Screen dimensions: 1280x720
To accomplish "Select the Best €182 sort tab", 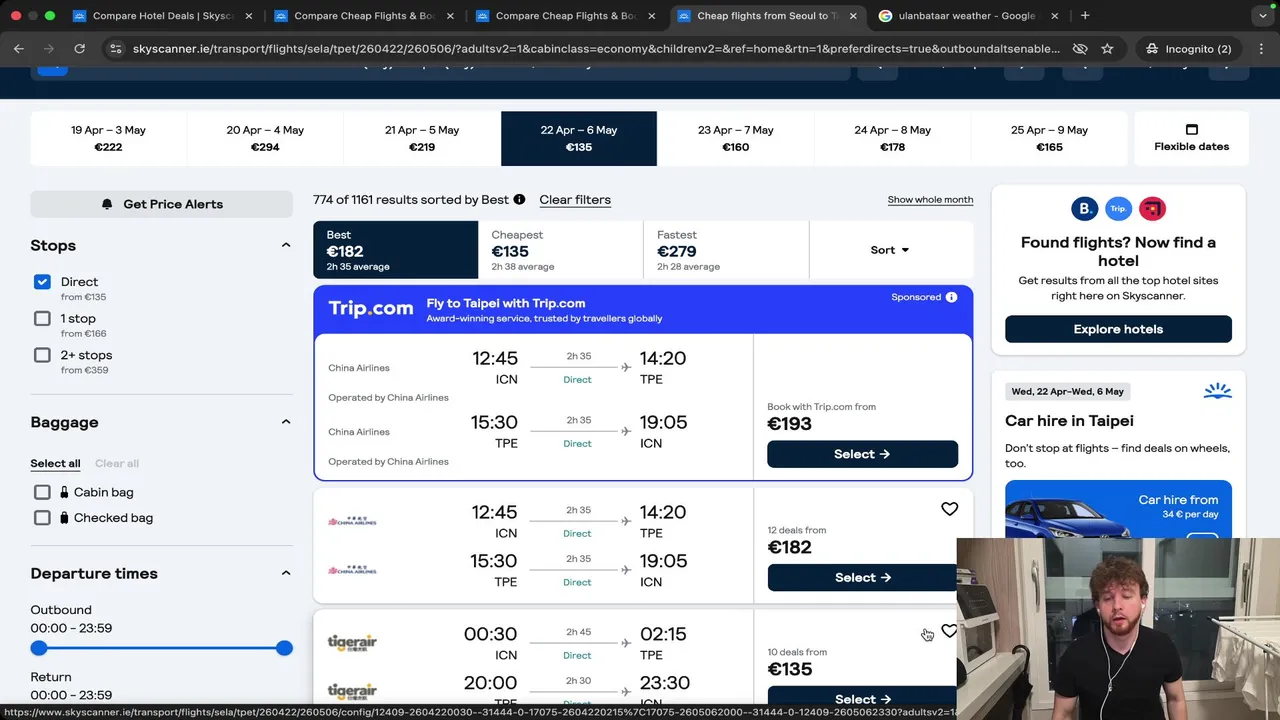I will [x=395, y=250].
